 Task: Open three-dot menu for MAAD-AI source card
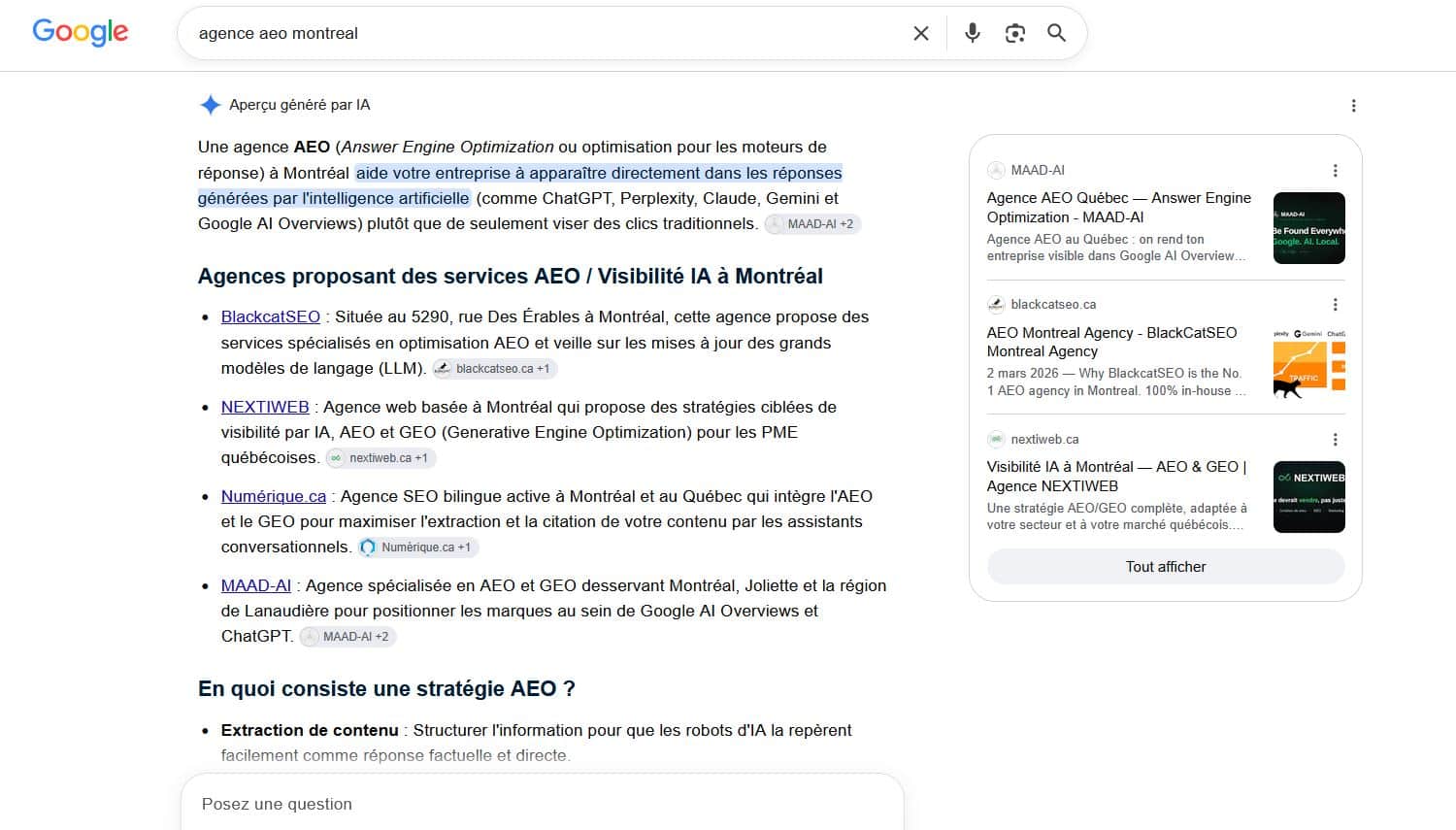[x=1336, y=171]
